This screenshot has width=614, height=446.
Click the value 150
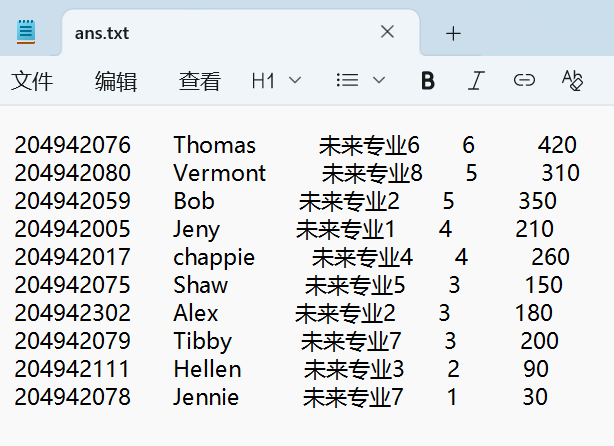[x=544, y=285]
